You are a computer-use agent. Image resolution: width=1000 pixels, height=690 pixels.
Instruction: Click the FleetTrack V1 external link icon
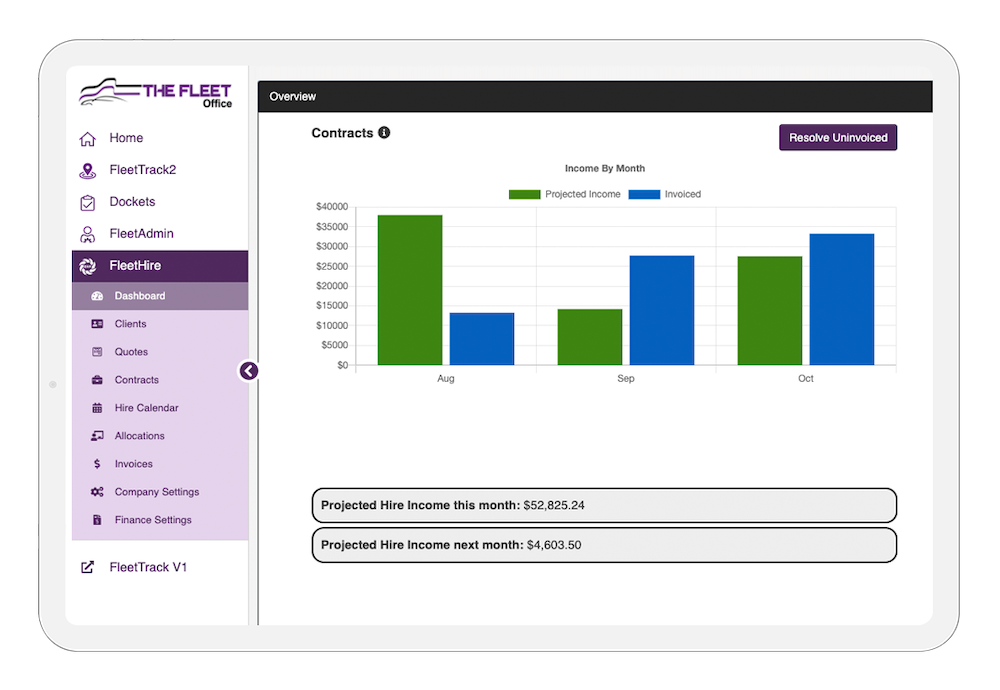pos(87,568)
